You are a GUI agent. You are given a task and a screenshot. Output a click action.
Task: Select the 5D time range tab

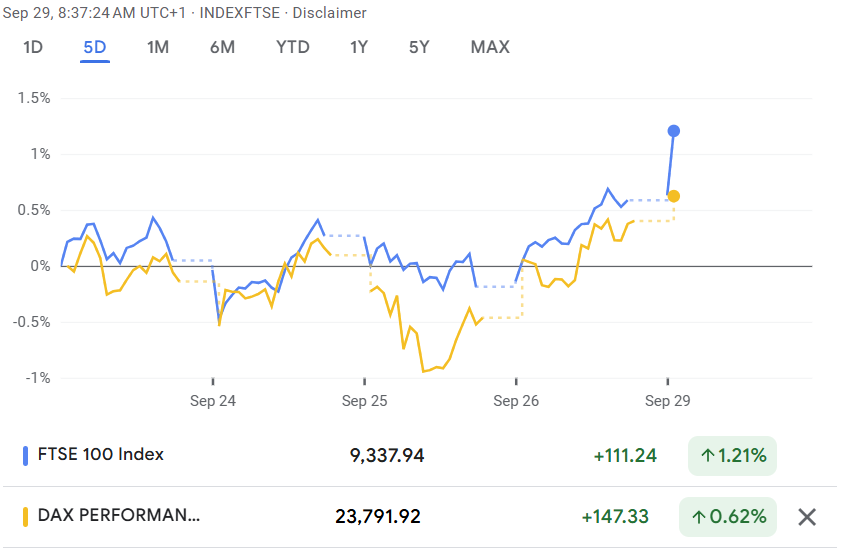(x=95, y=47)
